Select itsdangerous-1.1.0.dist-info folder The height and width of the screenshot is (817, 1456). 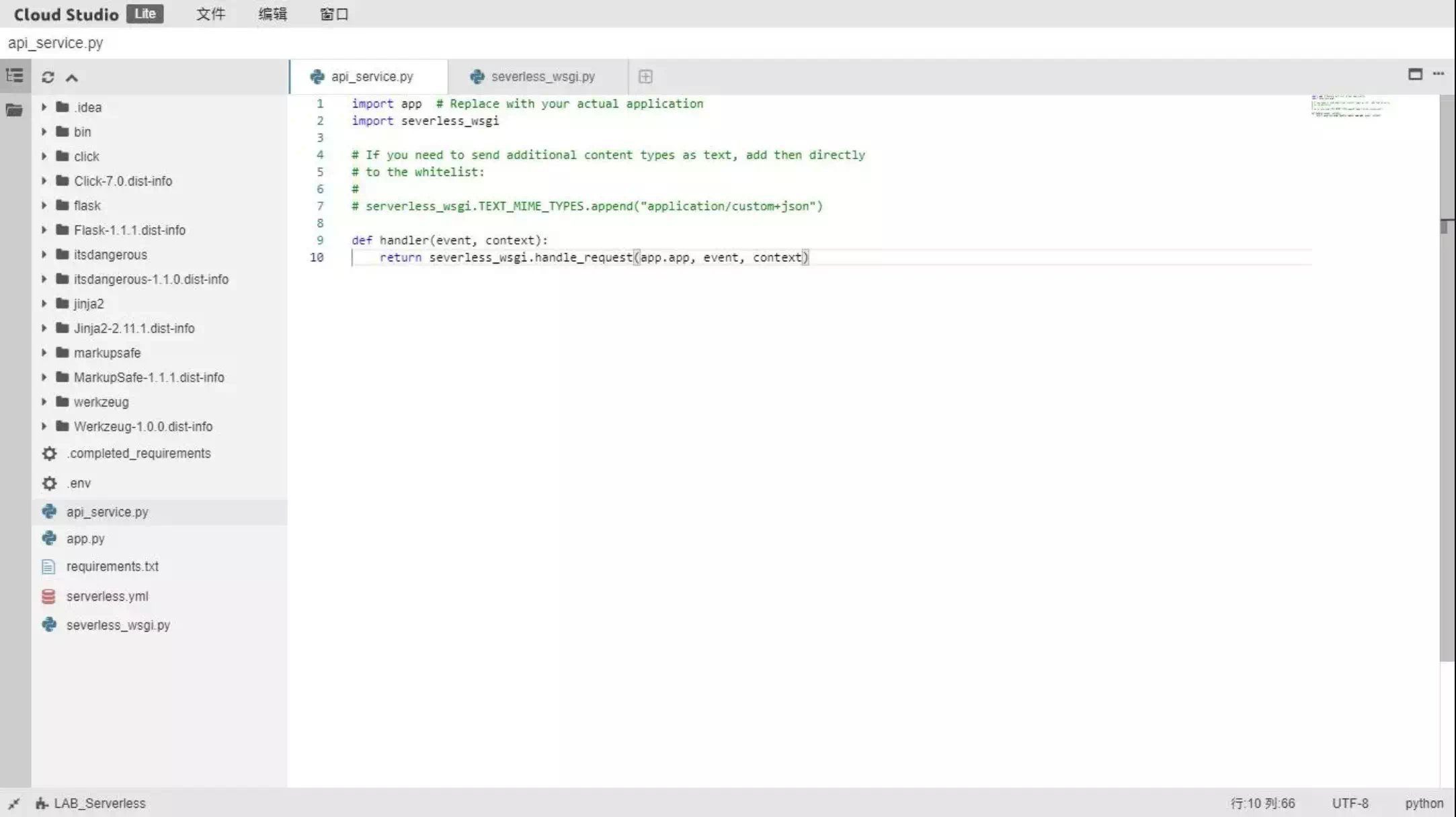click(151, 279)
